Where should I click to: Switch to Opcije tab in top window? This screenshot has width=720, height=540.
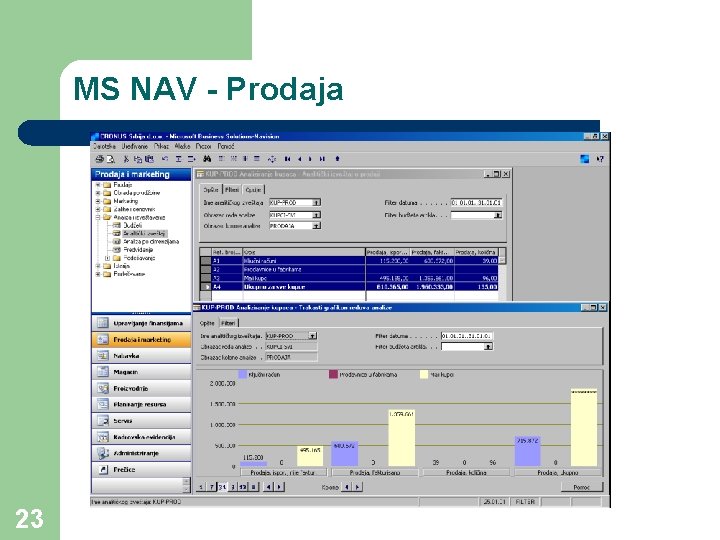(x=253, y=190)
